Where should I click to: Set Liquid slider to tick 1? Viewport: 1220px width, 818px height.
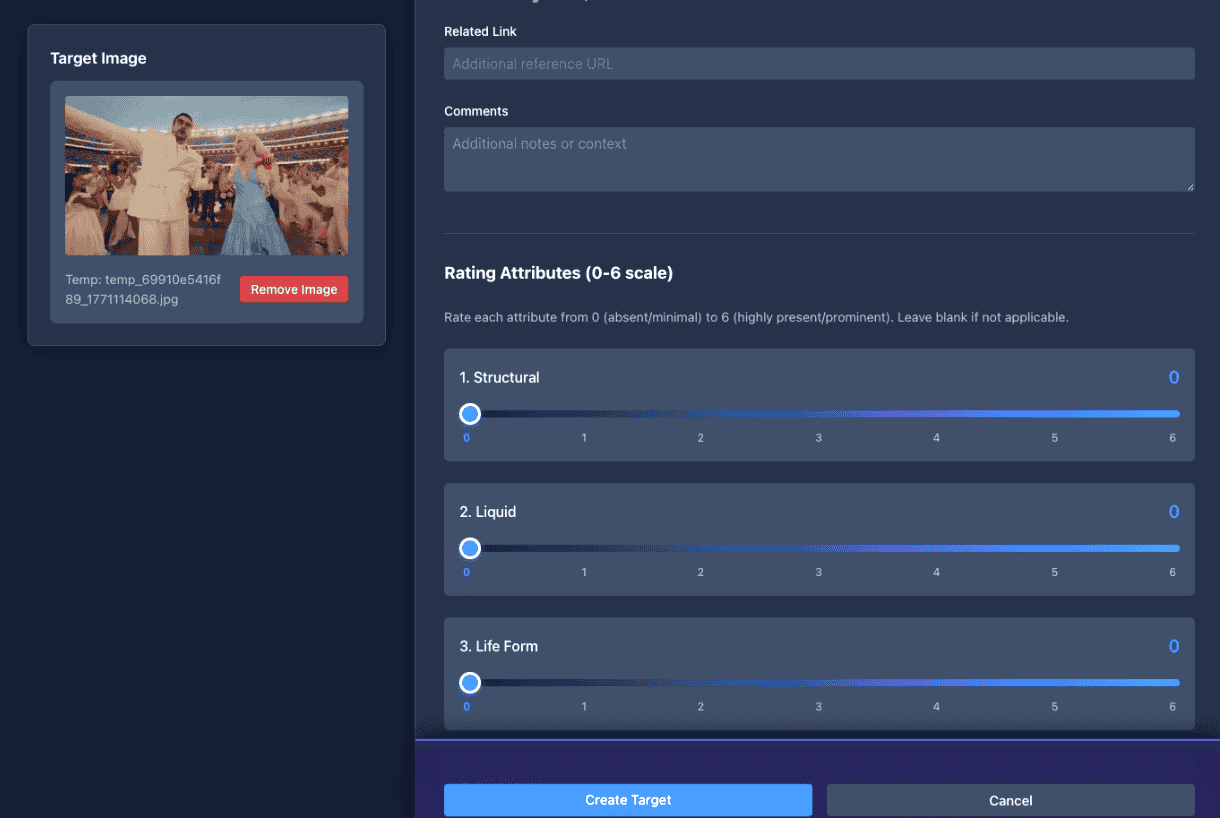(x=586, y=548)
